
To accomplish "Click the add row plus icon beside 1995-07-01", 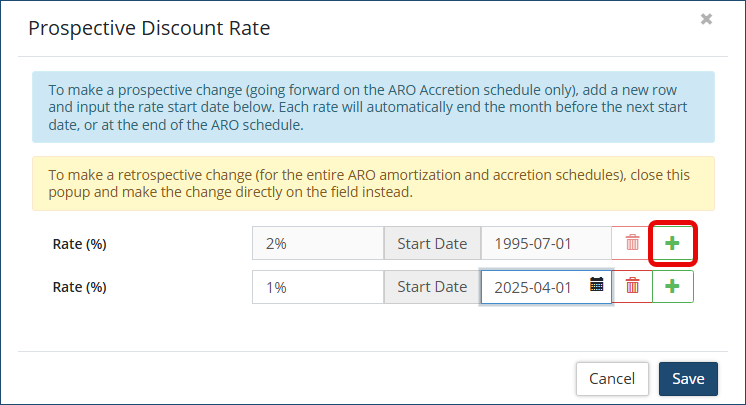I will pos(673,243).
